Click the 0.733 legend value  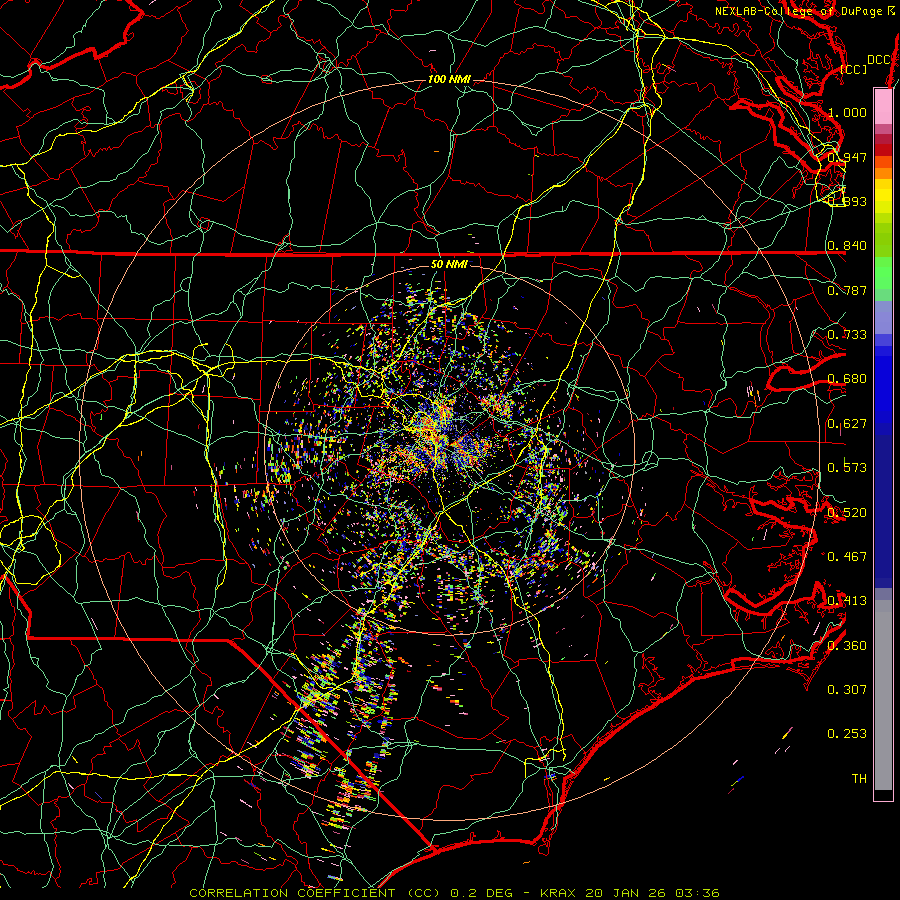847,335
